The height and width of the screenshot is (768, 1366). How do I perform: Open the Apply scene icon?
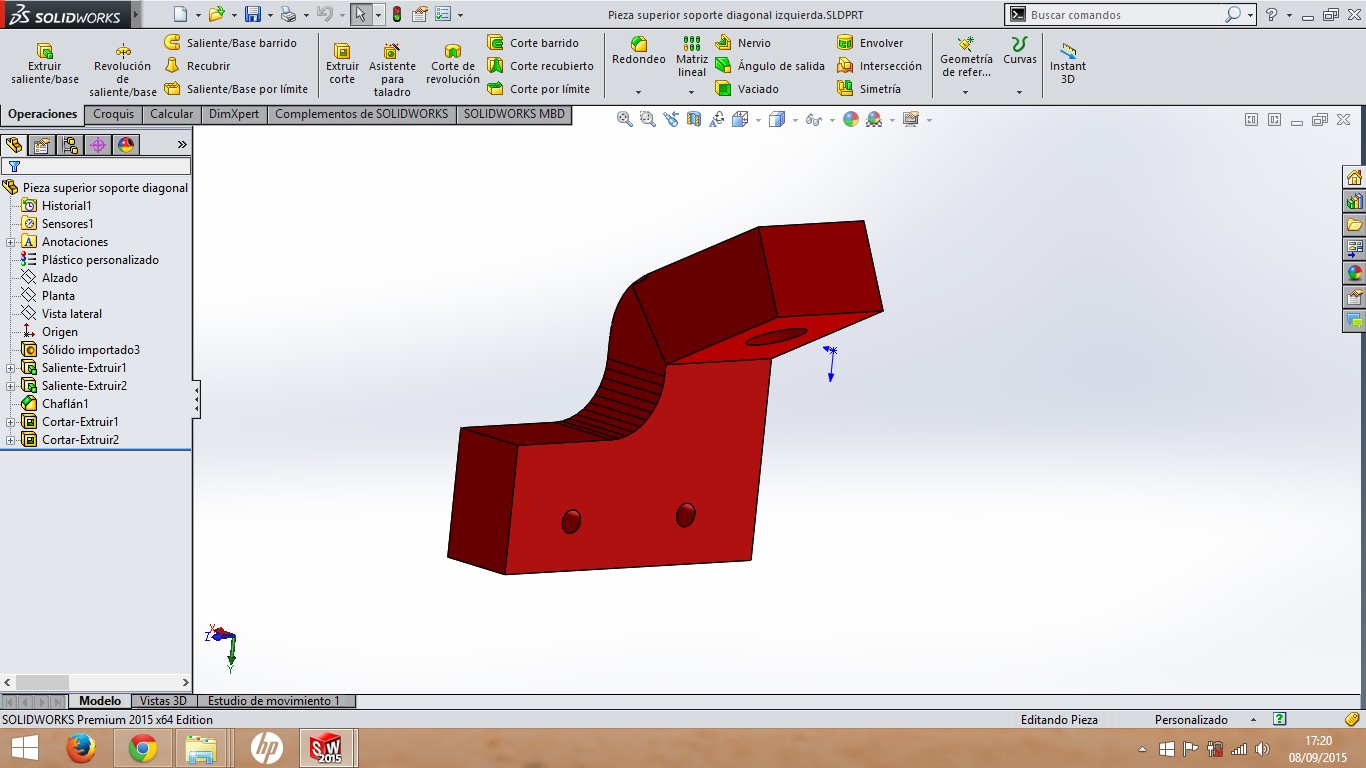point(874,119)
